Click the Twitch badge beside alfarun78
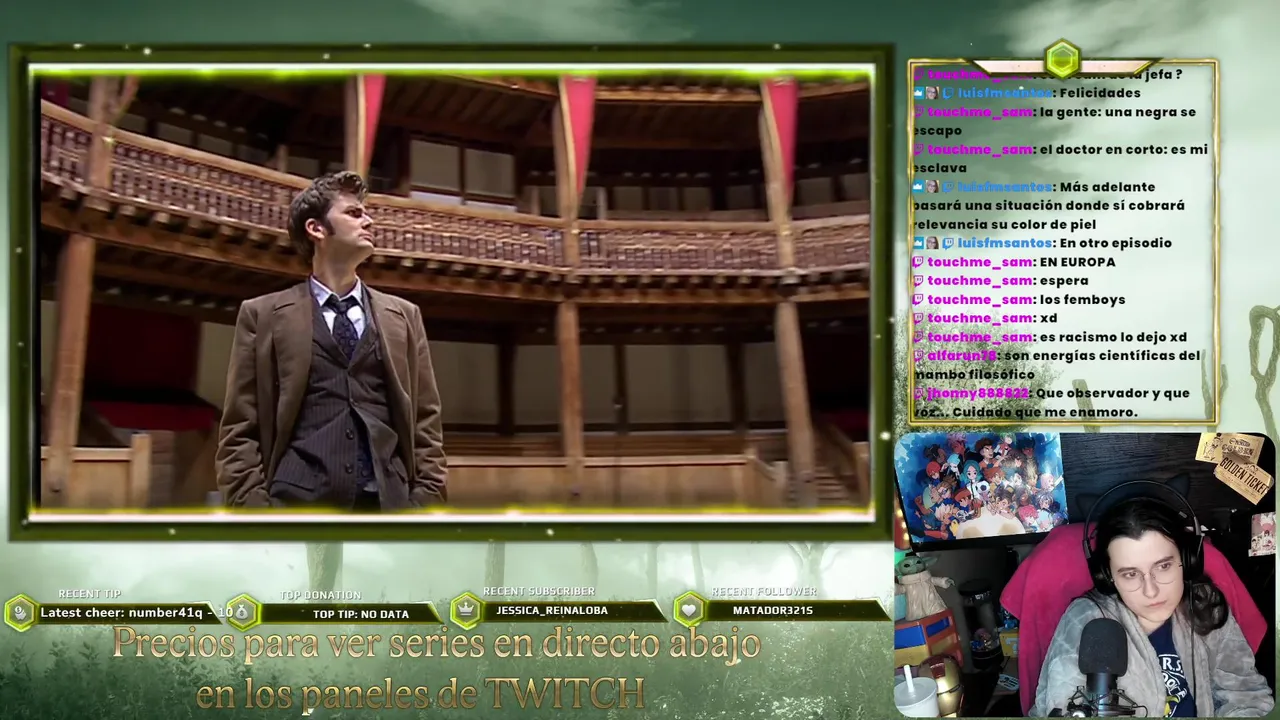Viewport: 1280px width, 720px height. pos(919,356)
